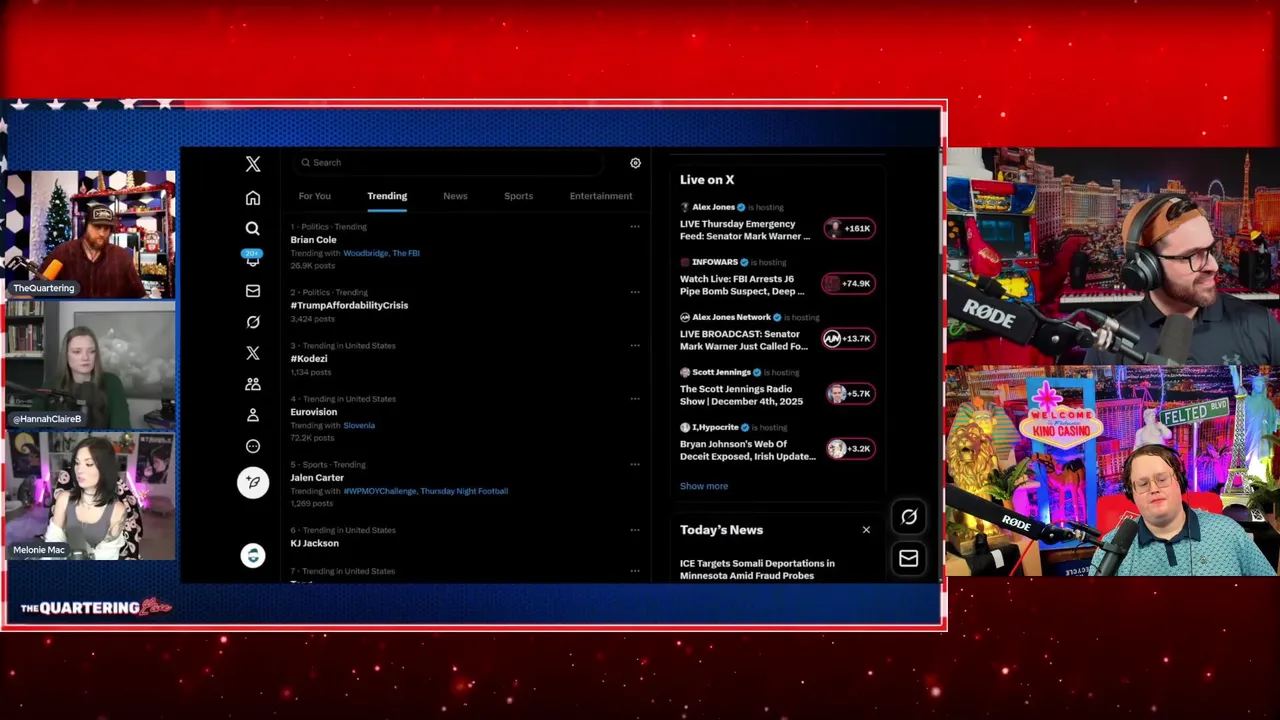
Task: Open Watch Live: FBI Arrests J6 broadcast
Action: click(x=742, y=285)
